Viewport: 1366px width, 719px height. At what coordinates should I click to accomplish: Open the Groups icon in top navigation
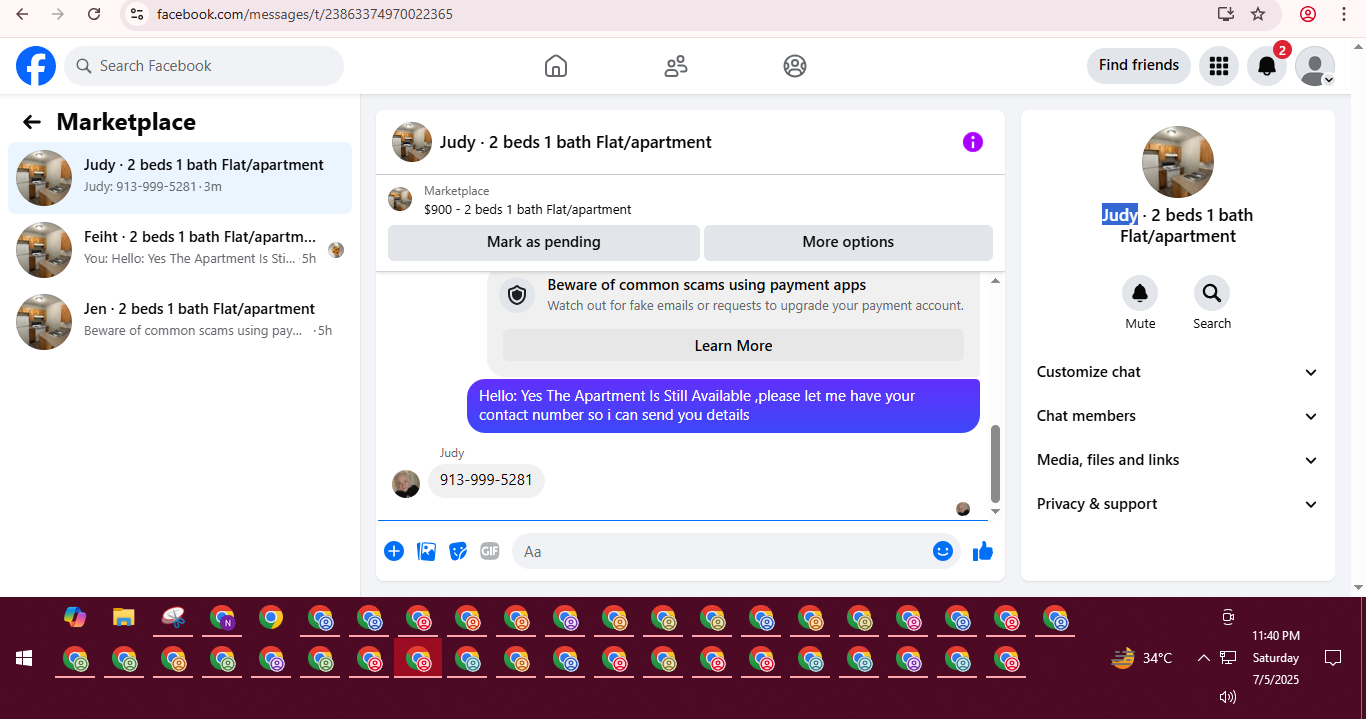coord(795,66)
